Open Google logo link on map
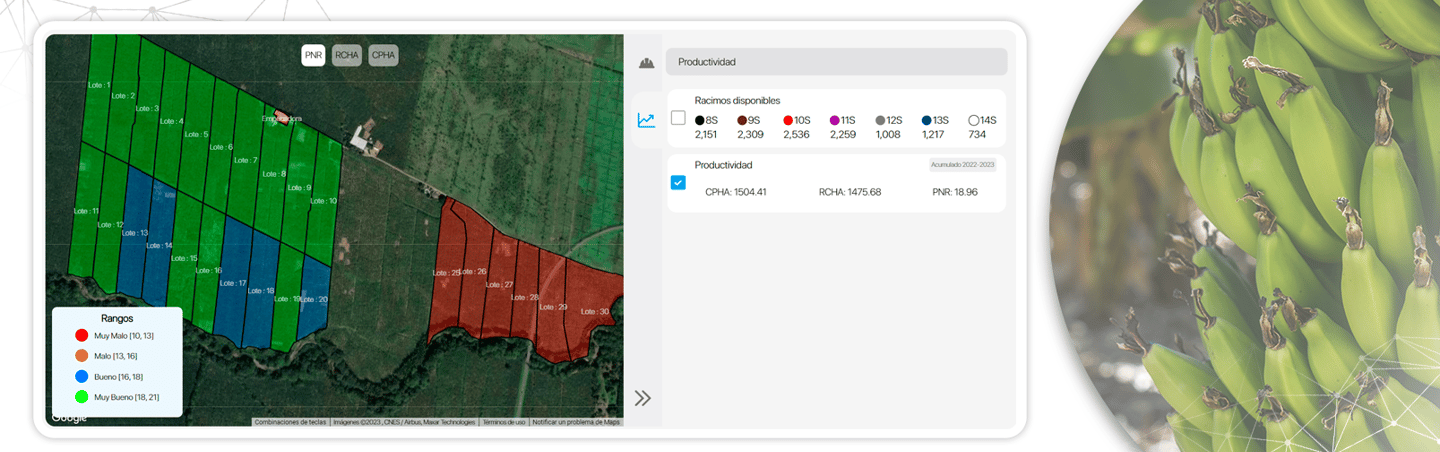Image resolution: width=1440 pixels, height=452 pixels. pyautogui.click(x=69, y=418)
